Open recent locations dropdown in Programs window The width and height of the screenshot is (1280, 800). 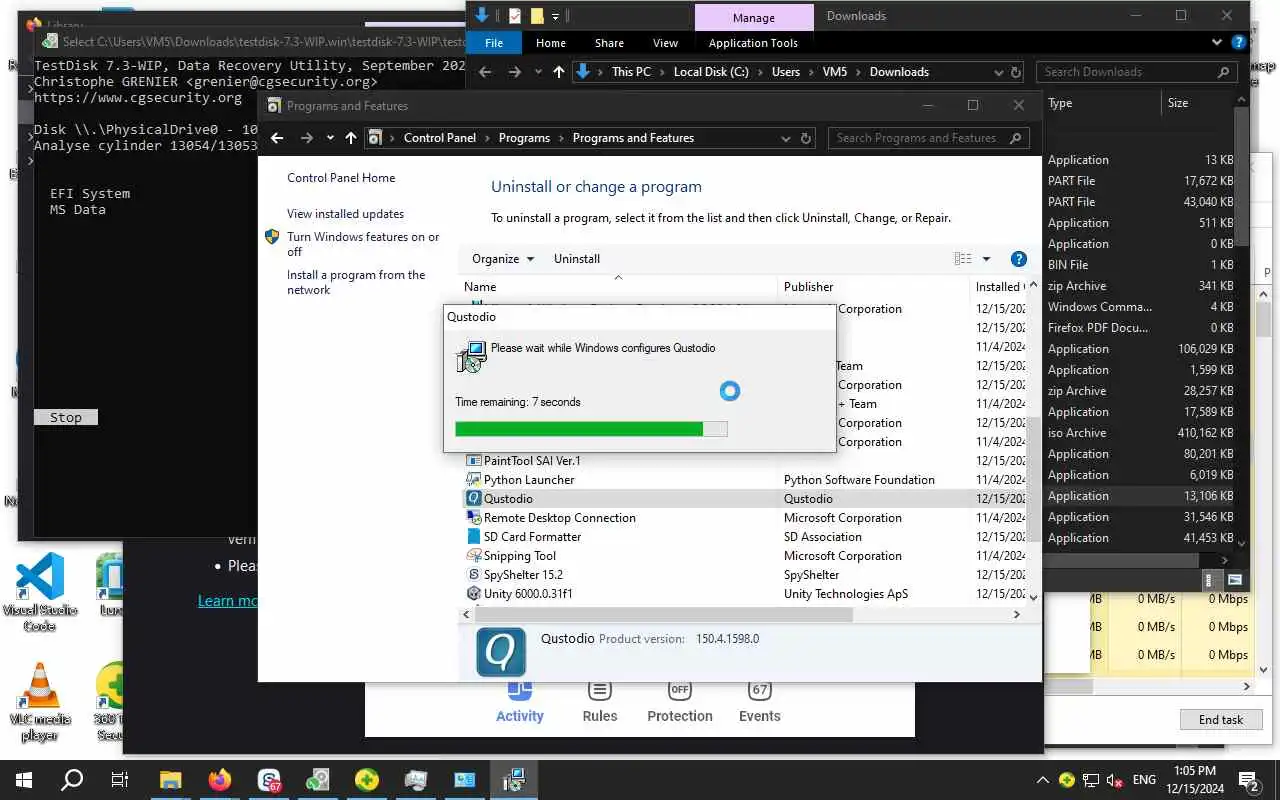coord(330,138)
